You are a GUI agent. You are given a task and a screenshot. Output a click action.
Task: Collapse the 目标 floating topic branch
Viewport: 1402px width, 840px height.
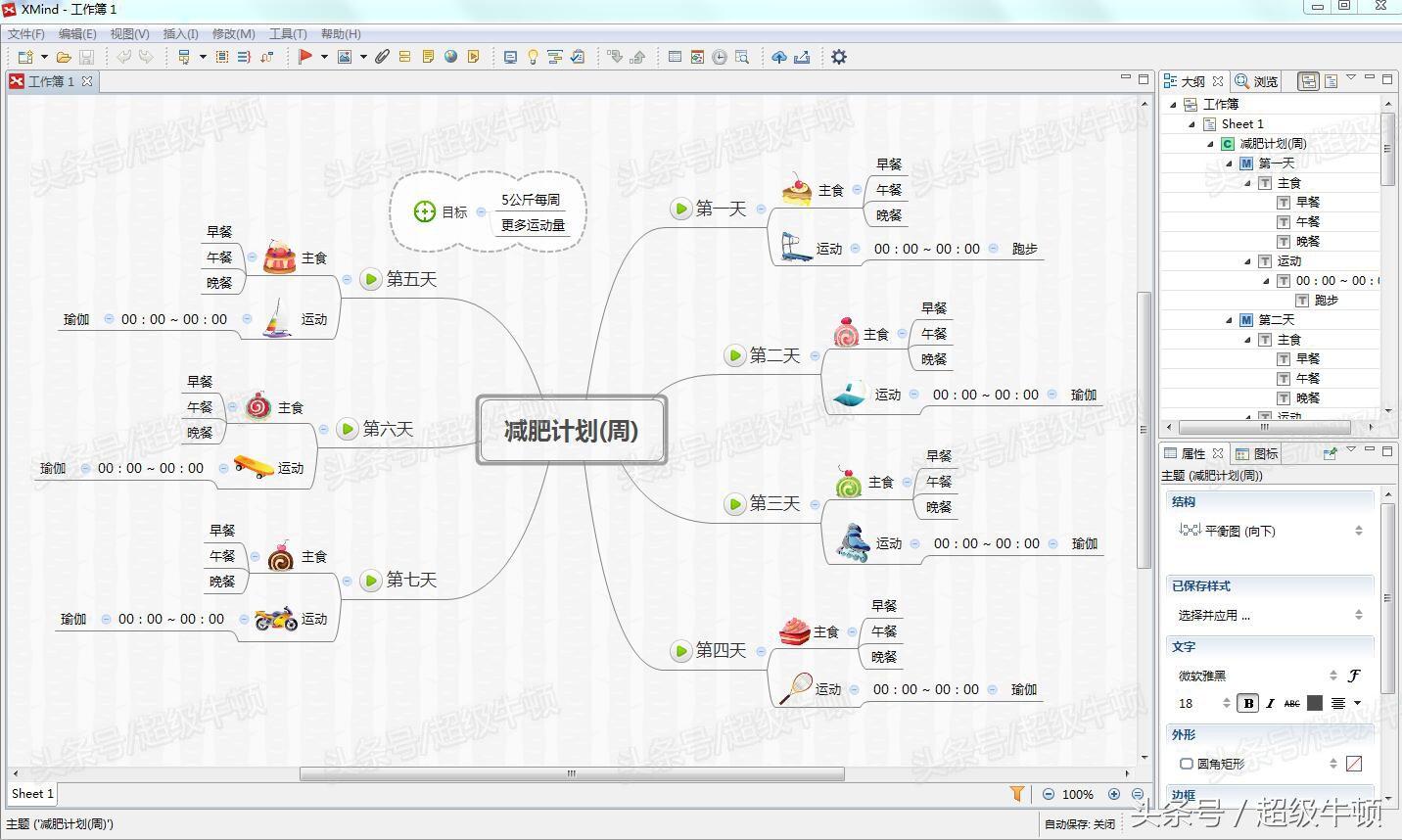click(x=481, y=211)
